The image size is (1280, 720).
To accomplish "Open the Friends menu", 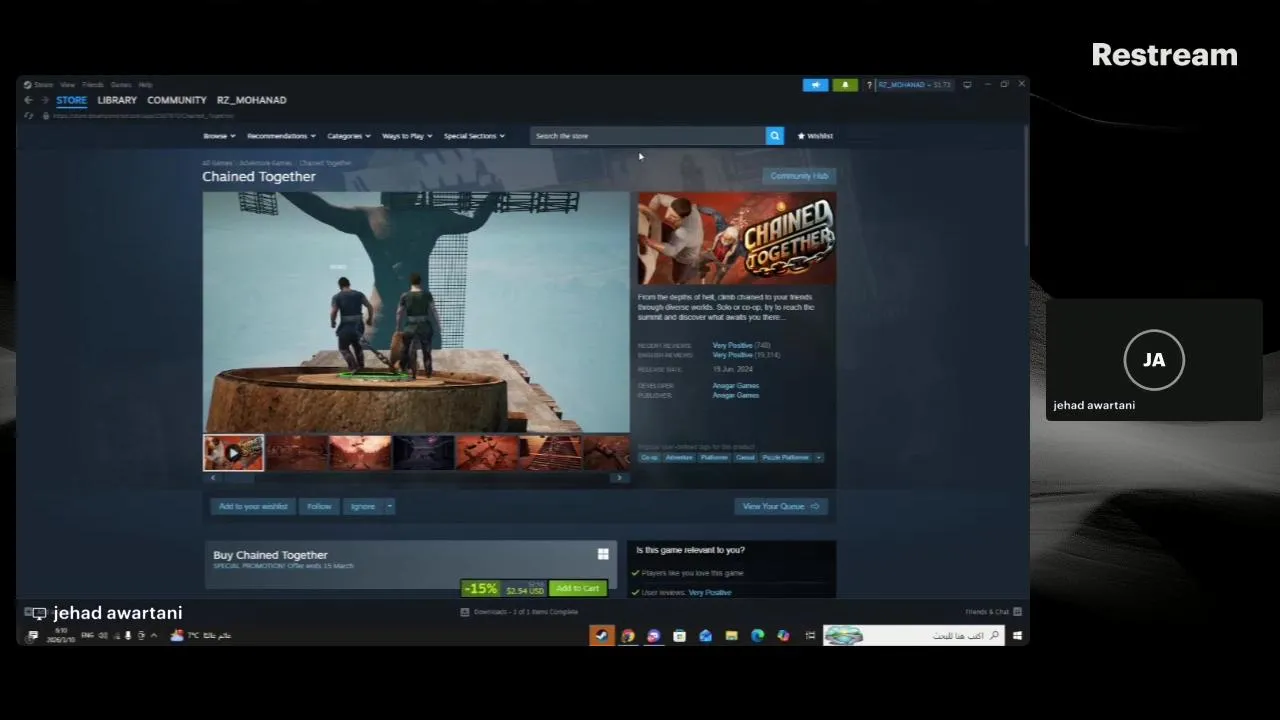I will [x=93, y=85].
